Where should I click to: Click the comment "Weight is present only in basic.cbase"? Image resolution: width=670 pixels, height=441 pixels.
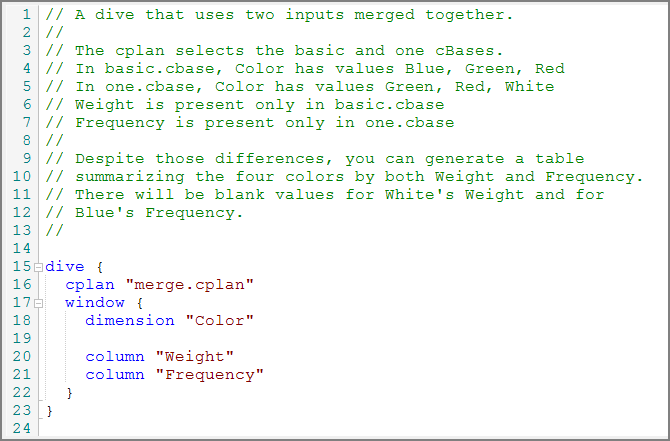[243, 105]
